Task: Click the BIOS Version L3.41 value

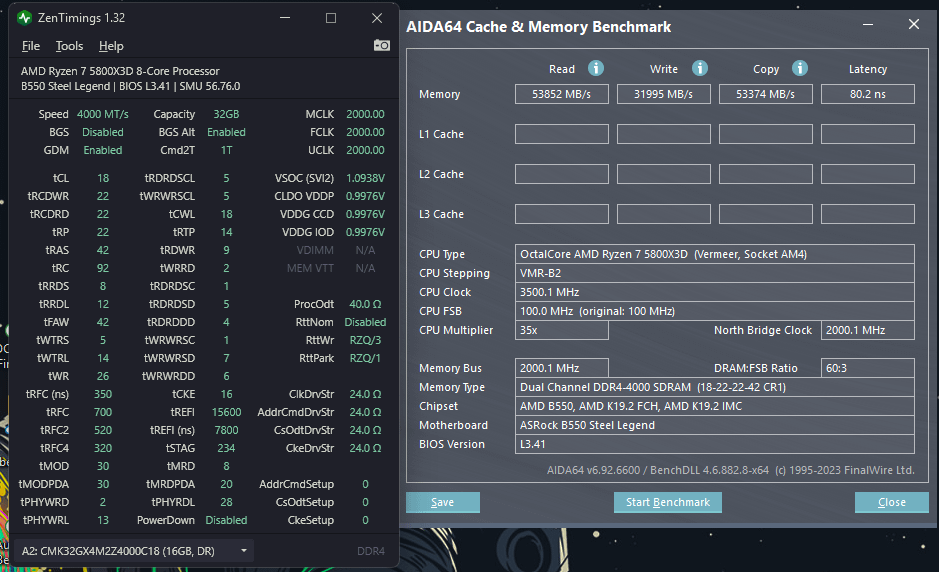Action: coord(714,444)
